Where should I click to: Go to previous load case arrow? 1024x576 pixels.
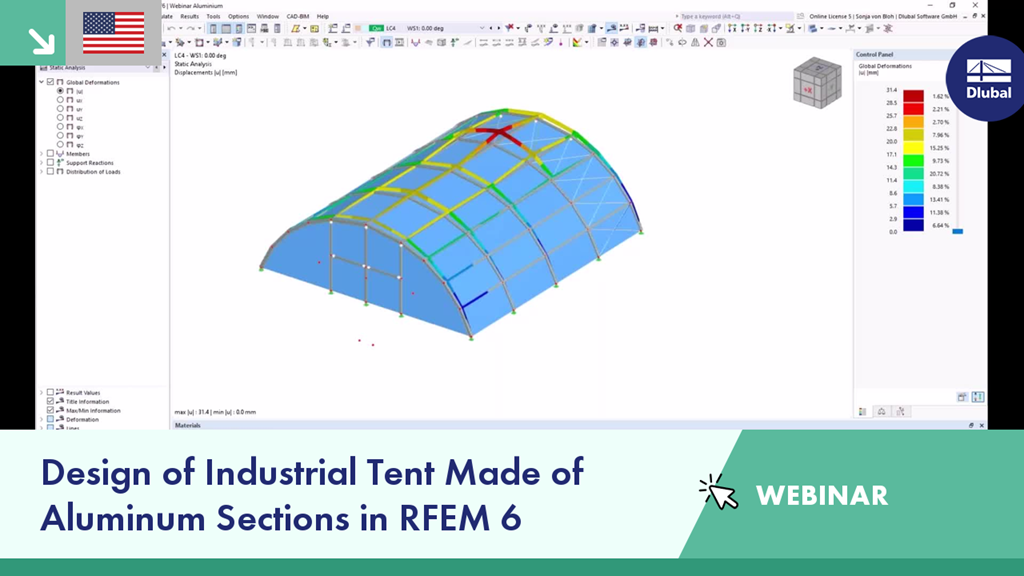490,28
